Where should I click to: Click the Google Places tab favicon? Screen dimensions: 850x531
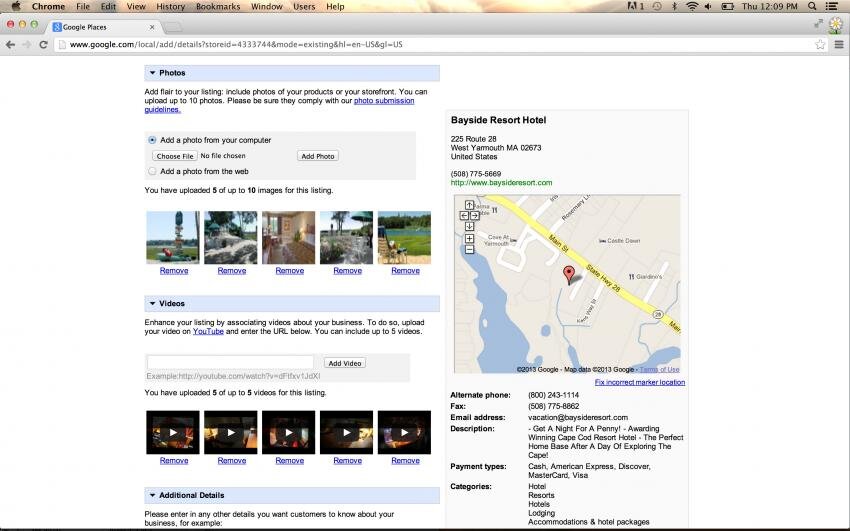57,27
